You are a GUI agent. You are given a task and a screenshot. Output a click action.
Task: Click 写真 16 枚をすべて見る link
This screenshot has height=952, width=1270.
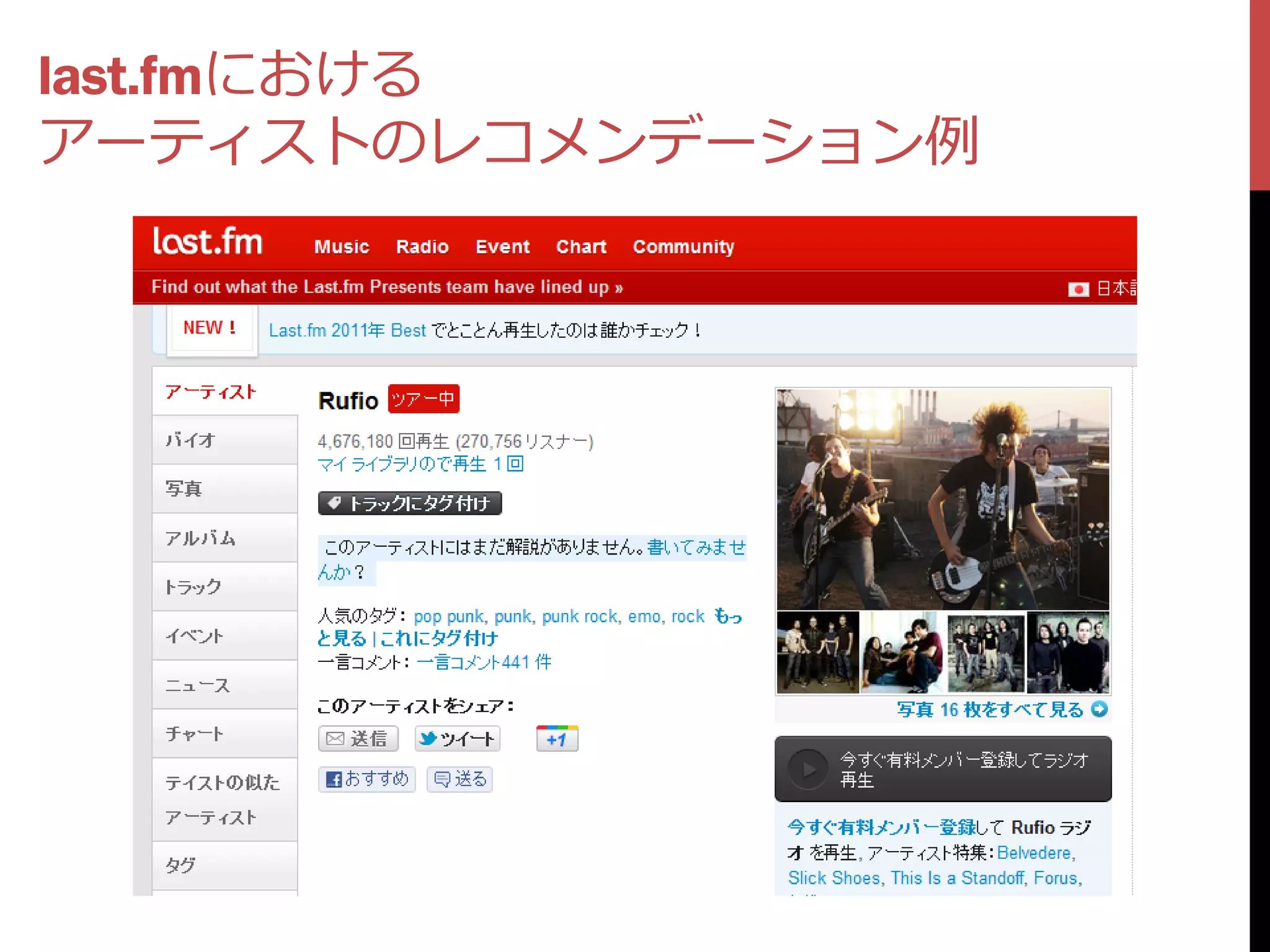click(x=990, y=710)
